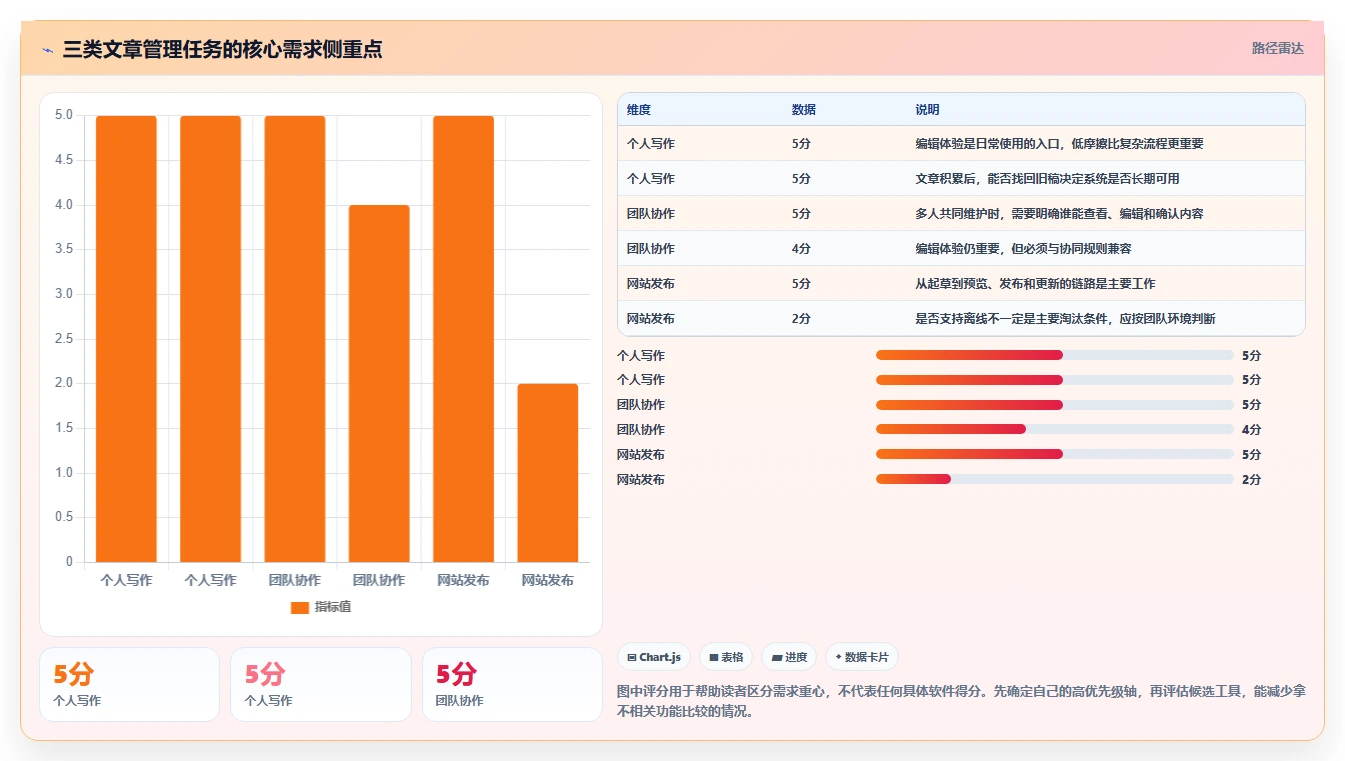Click the table text 从起草到预览、发布和更新的链路
This screenshot has width=1345, height=761.
[1005, 284]
